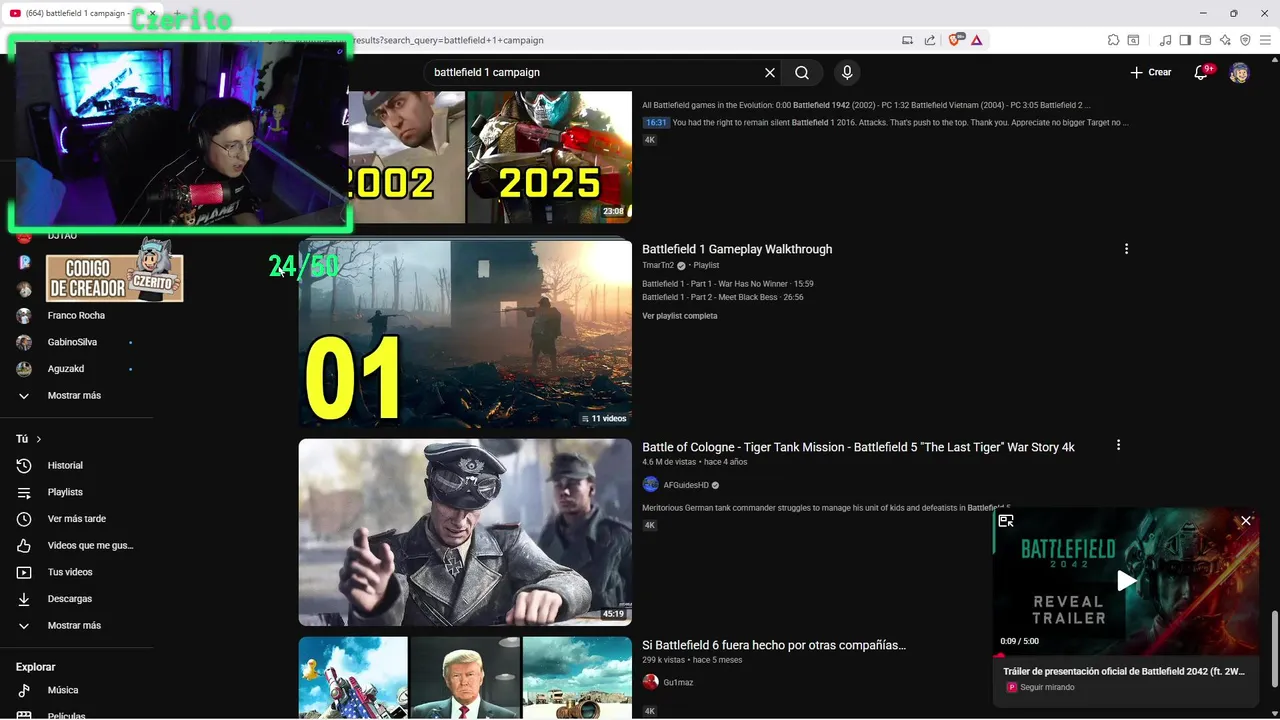
Task: Open the Brave VPN shield icon
Action: (1245, 40)
